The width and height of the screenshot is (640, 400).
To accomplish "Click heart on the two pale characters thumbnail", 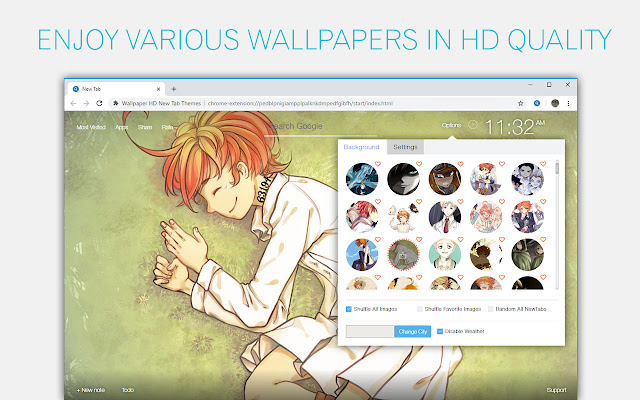I will click(543, 164).
